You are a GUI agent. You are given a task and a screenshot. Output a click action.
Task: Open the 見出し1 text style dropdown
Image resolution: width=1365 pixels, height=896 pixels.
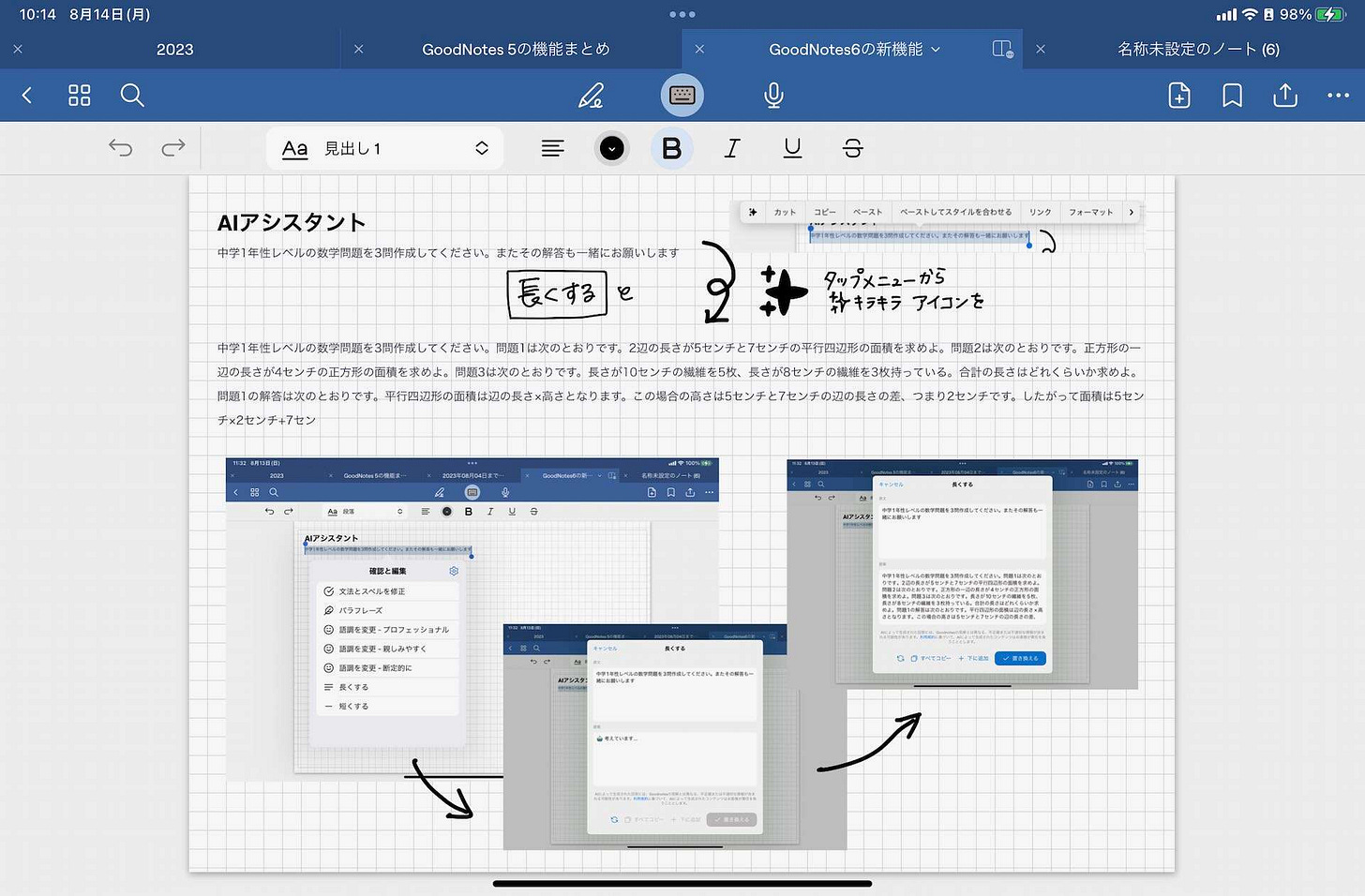click(384, 148)
